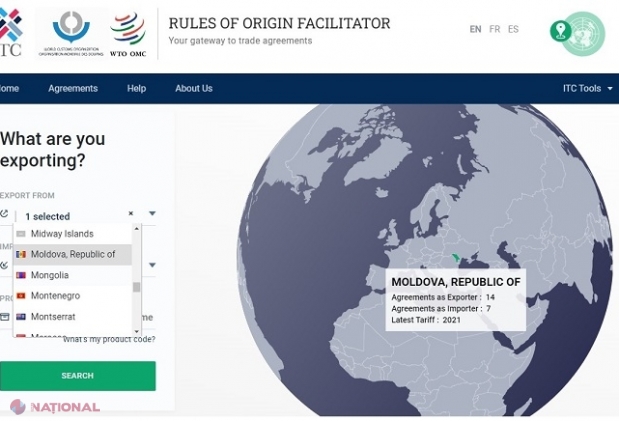
Task: Click the Mongolia flag icon
Action: (x=21, y=275)
